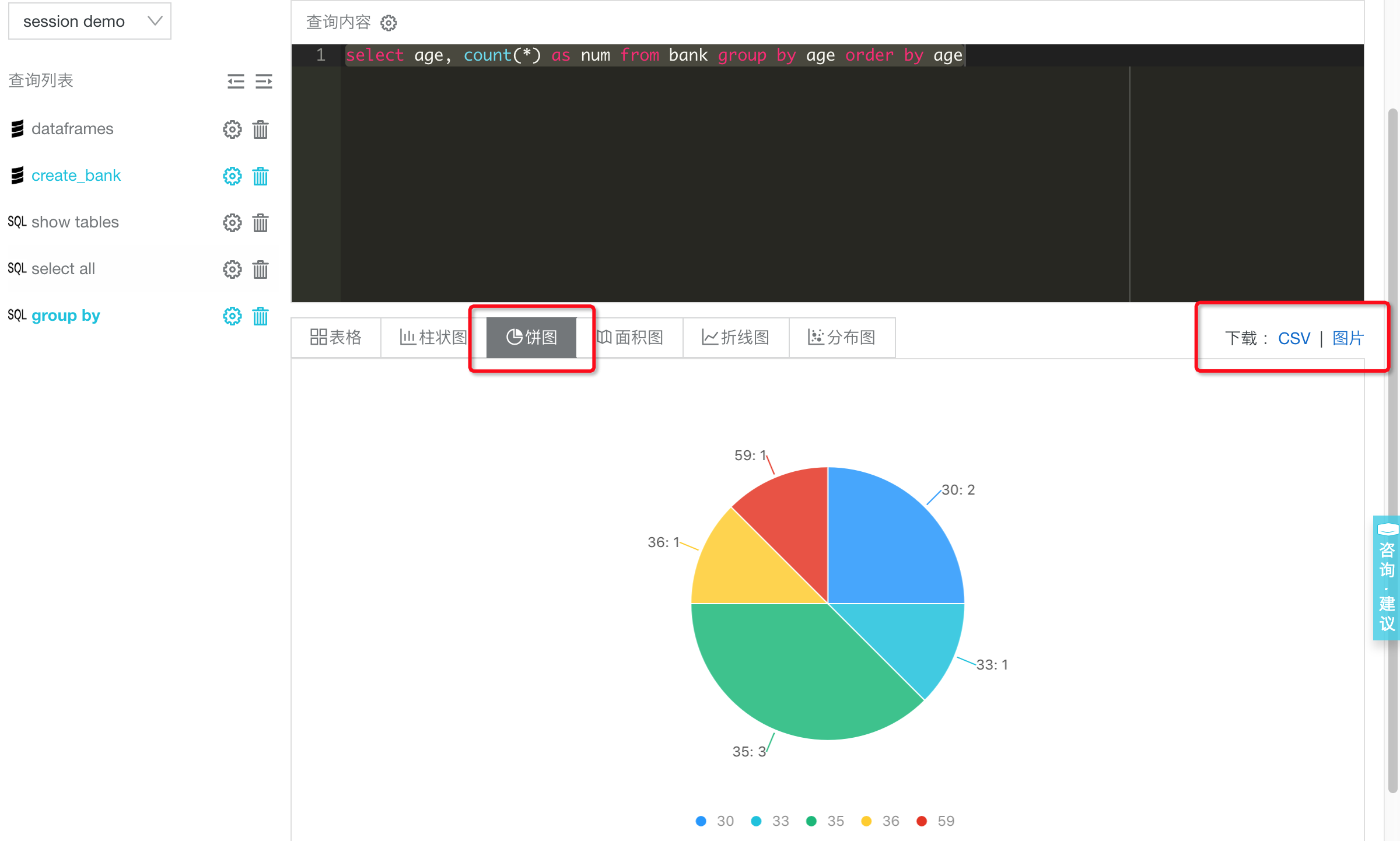
Task: Switch to 分布图 (distribution chart) view
Action: click(x=840, y=336)
